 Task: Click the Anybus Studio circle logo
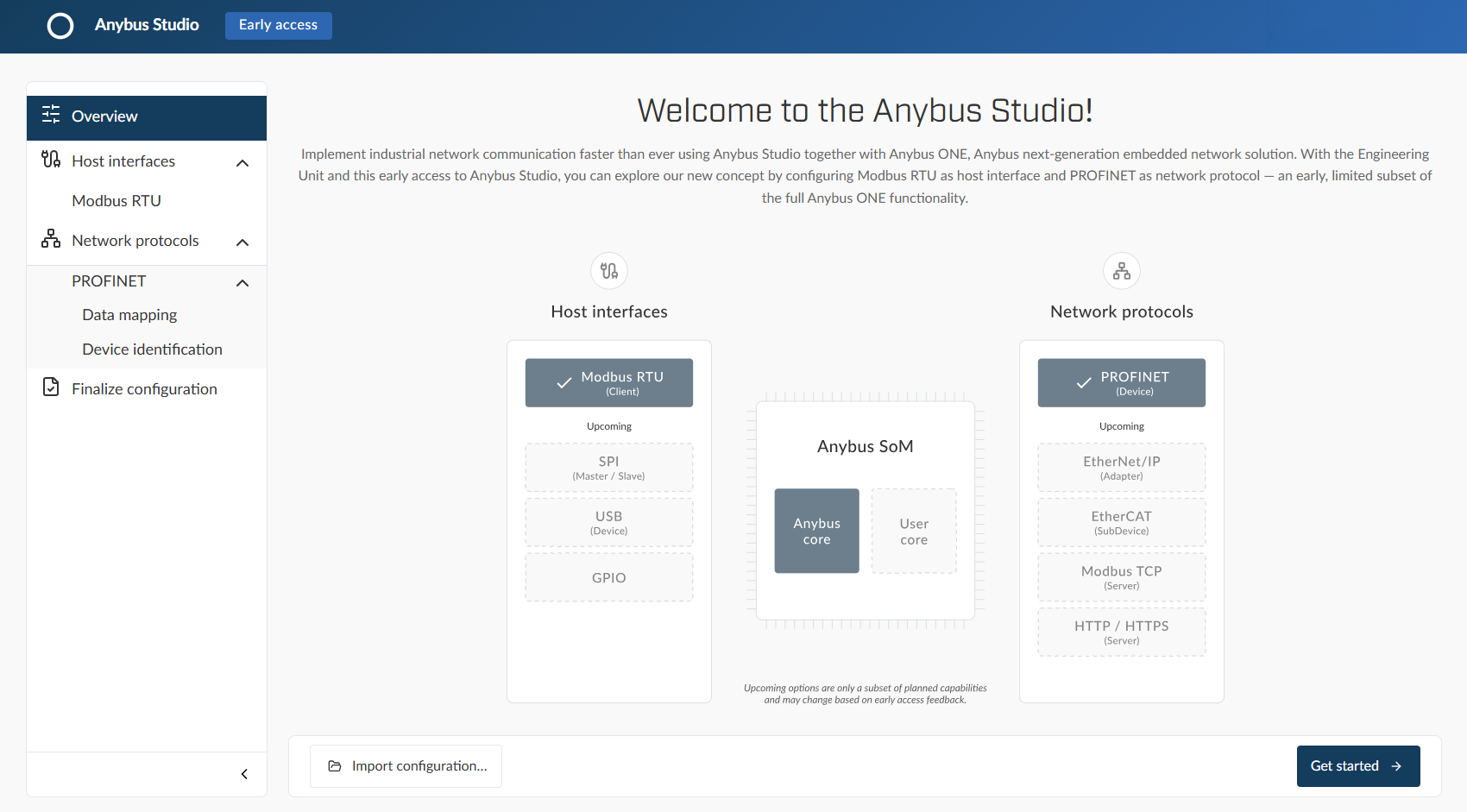pyautogui.click(x=60, y=26)
